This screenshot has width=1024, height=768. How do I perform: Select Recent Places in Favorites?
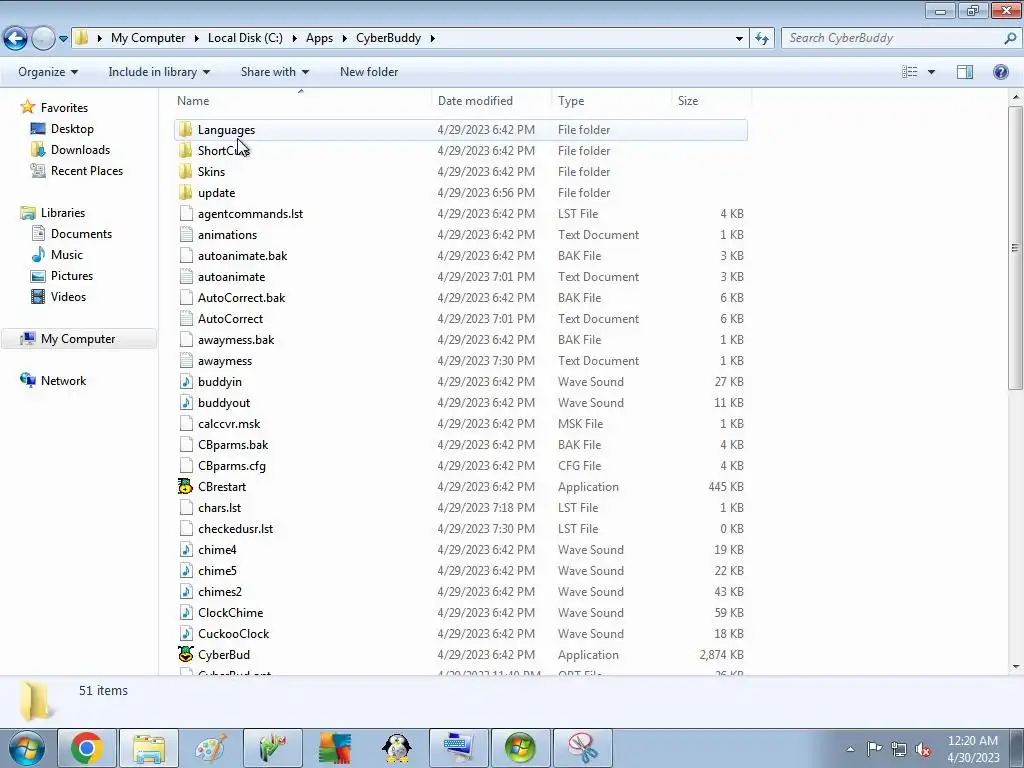pyautogui.click(x=87, y=170)
